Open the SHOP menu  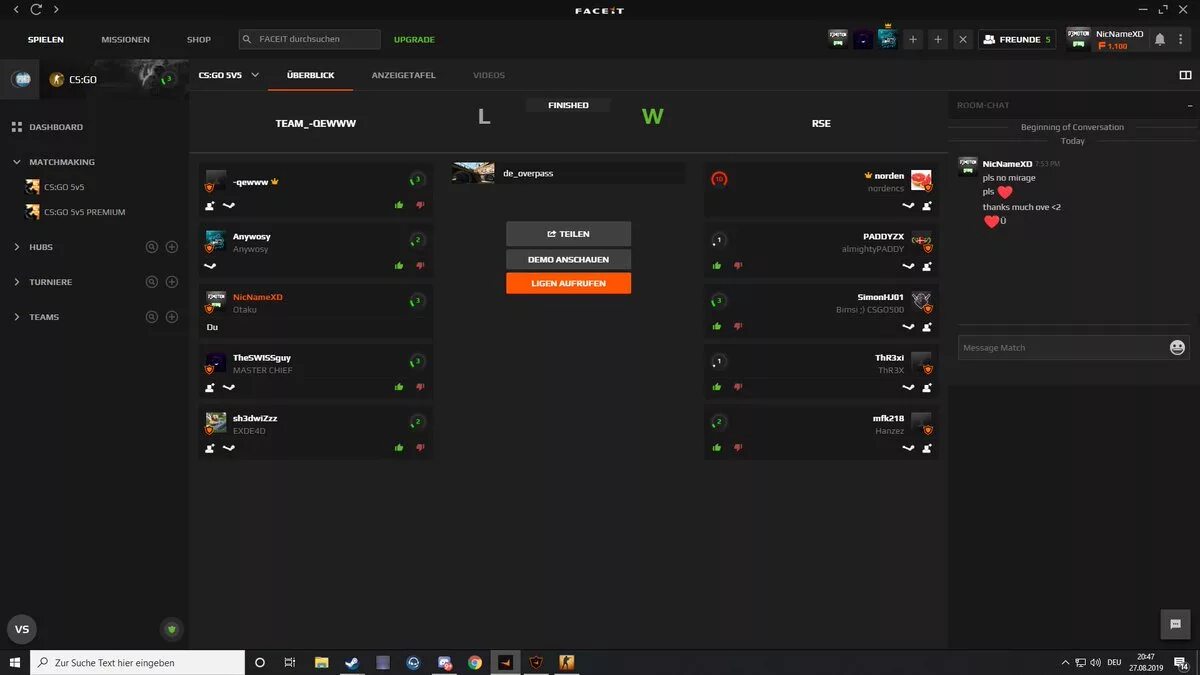tap(199, 39)
